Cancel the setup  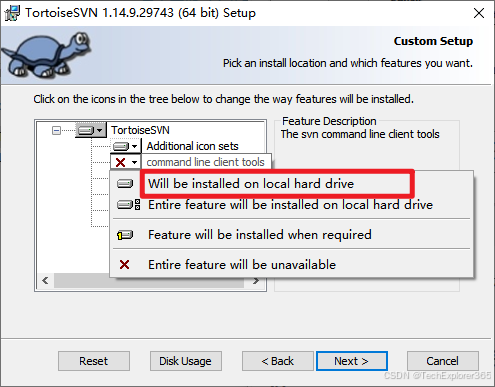[x=443, y=361]
